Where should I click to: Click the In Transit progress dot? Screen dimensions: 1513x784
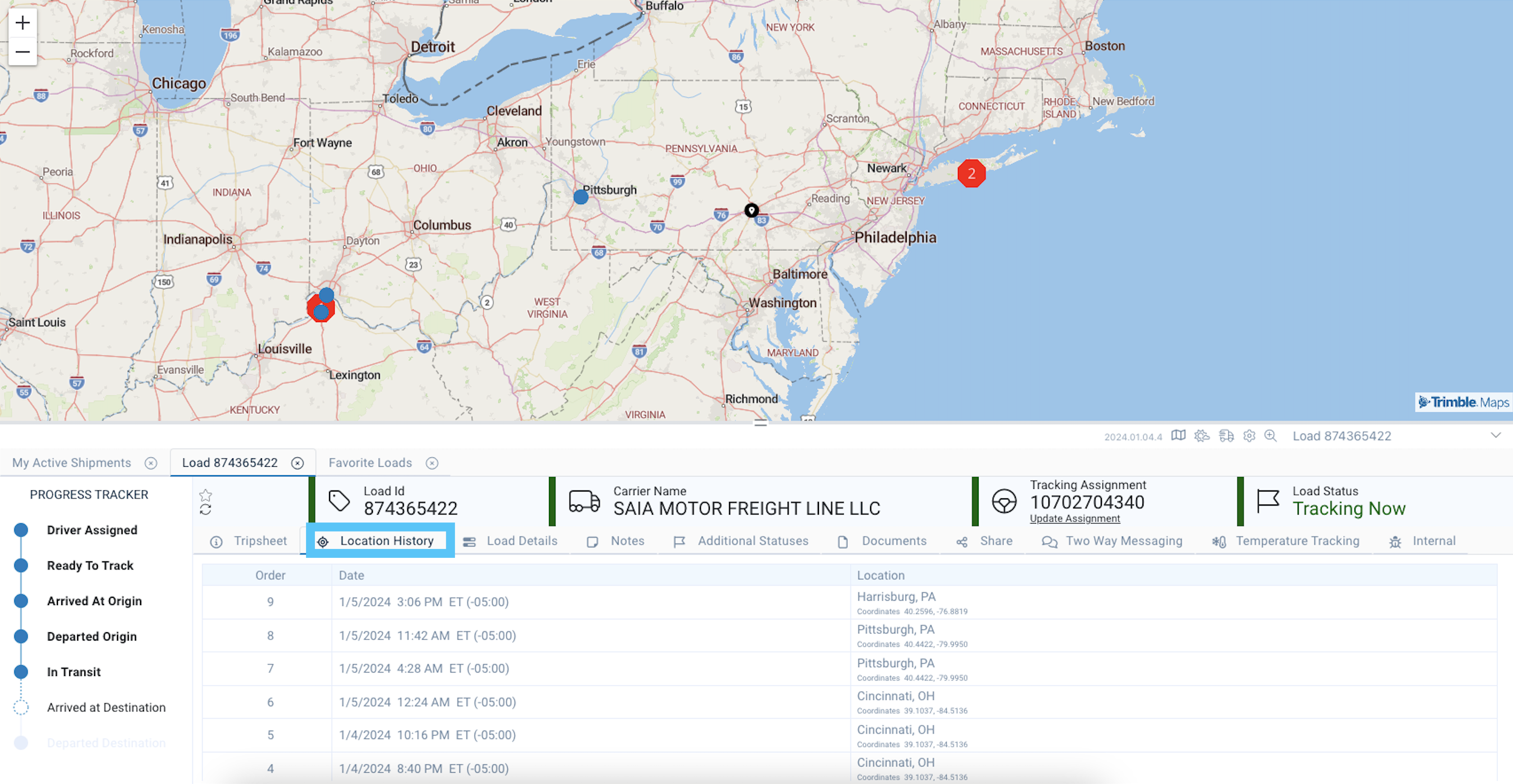pos(21,672)
